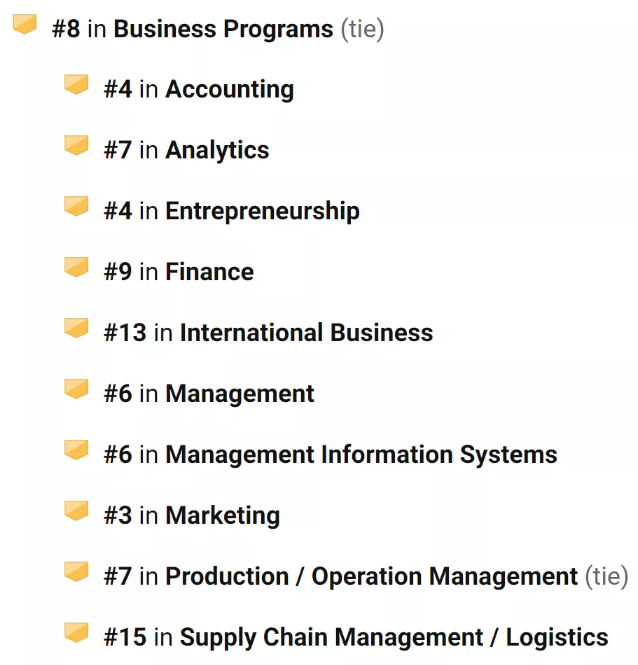Click the badge icon beside Finance
Screen dimensions: 638x665
76,267
